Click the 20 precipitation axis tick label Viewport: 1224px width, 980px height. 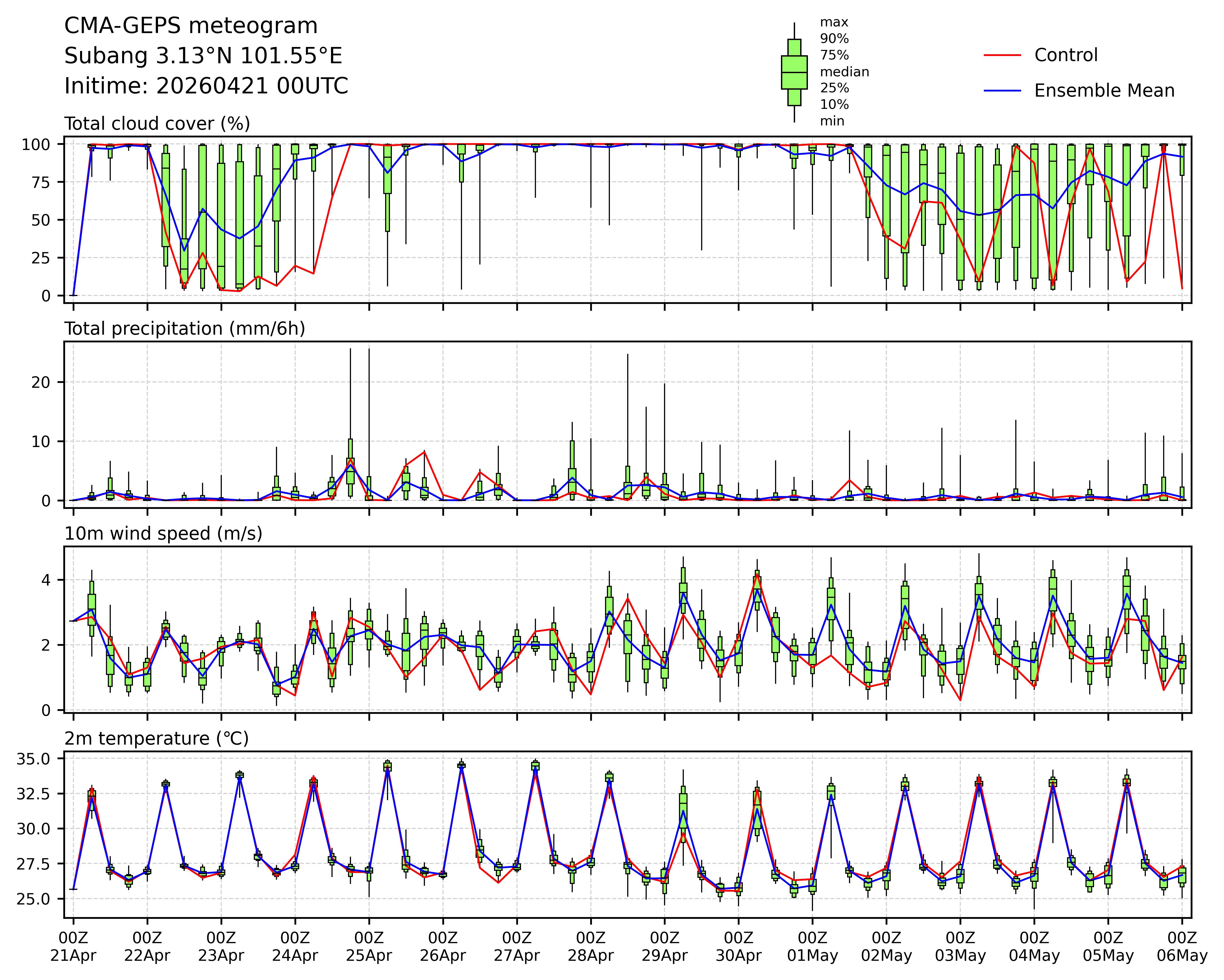(x=41, y=382)
